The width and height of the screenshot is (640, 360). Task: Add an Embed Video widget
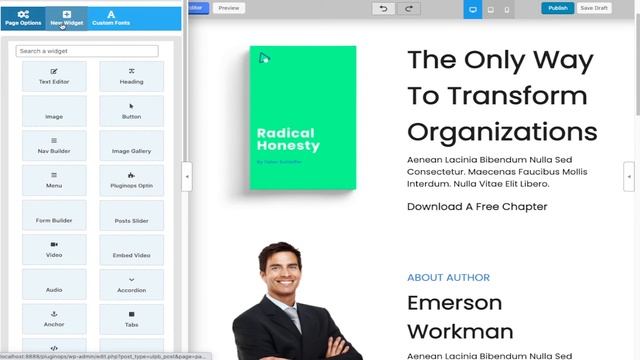point(131,250)
